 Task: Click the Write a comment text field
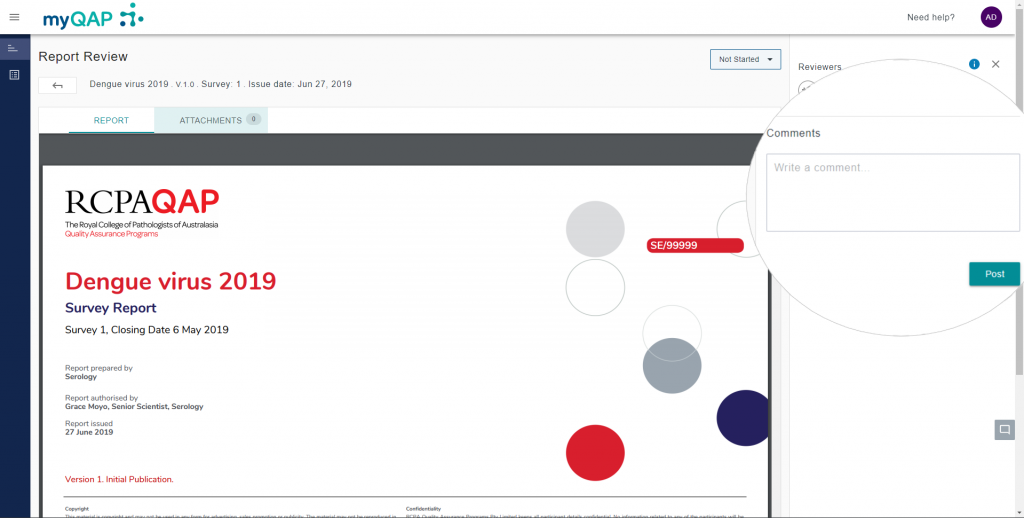tap(893, 193)
